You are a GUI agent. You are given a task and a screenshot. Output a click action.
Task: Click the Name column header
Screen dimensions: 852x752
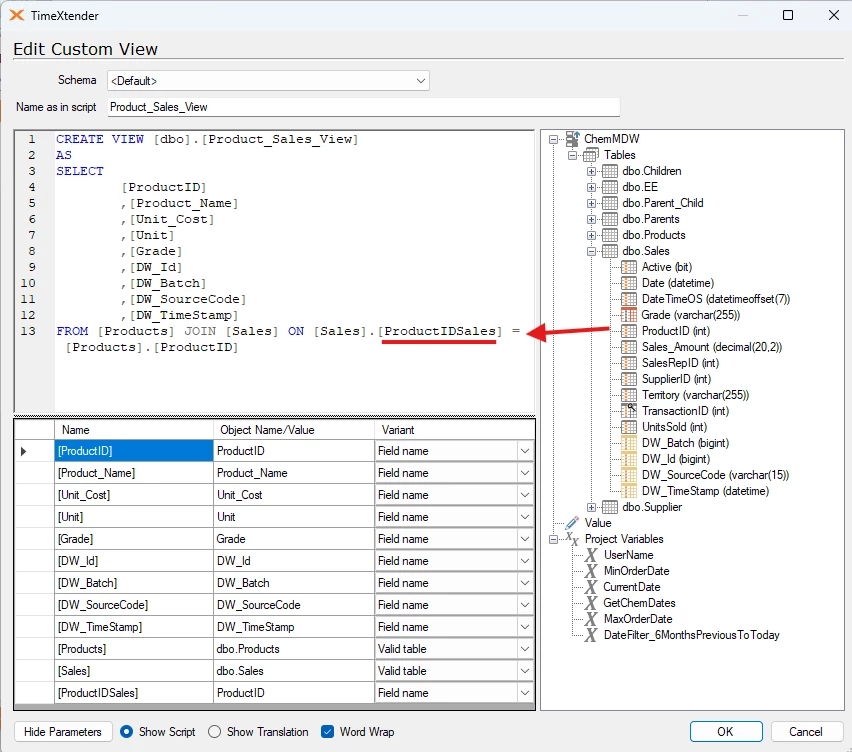(x=134, y=430)
